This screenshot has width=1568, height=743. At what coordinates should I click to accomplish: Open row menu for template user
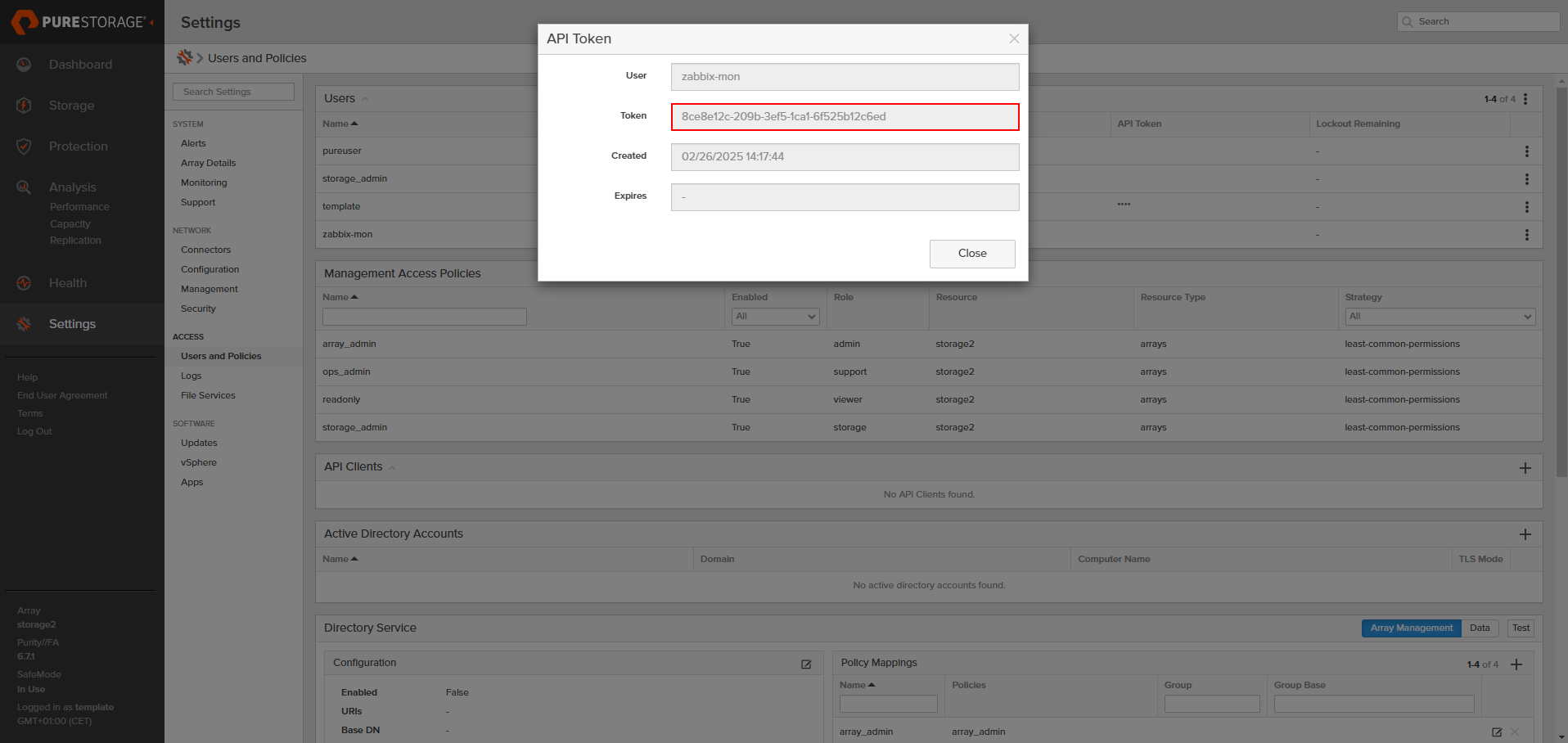tap(1527, 207)
